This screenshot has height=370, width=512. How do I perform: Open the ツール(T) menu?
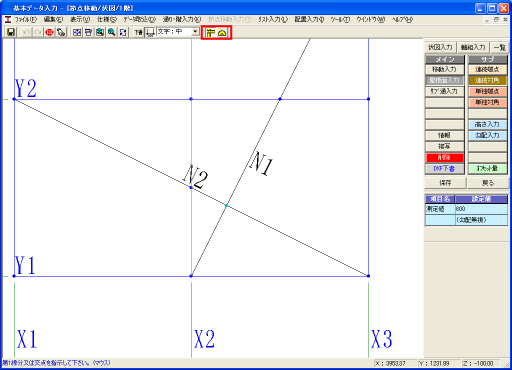[x=340, y=20]
